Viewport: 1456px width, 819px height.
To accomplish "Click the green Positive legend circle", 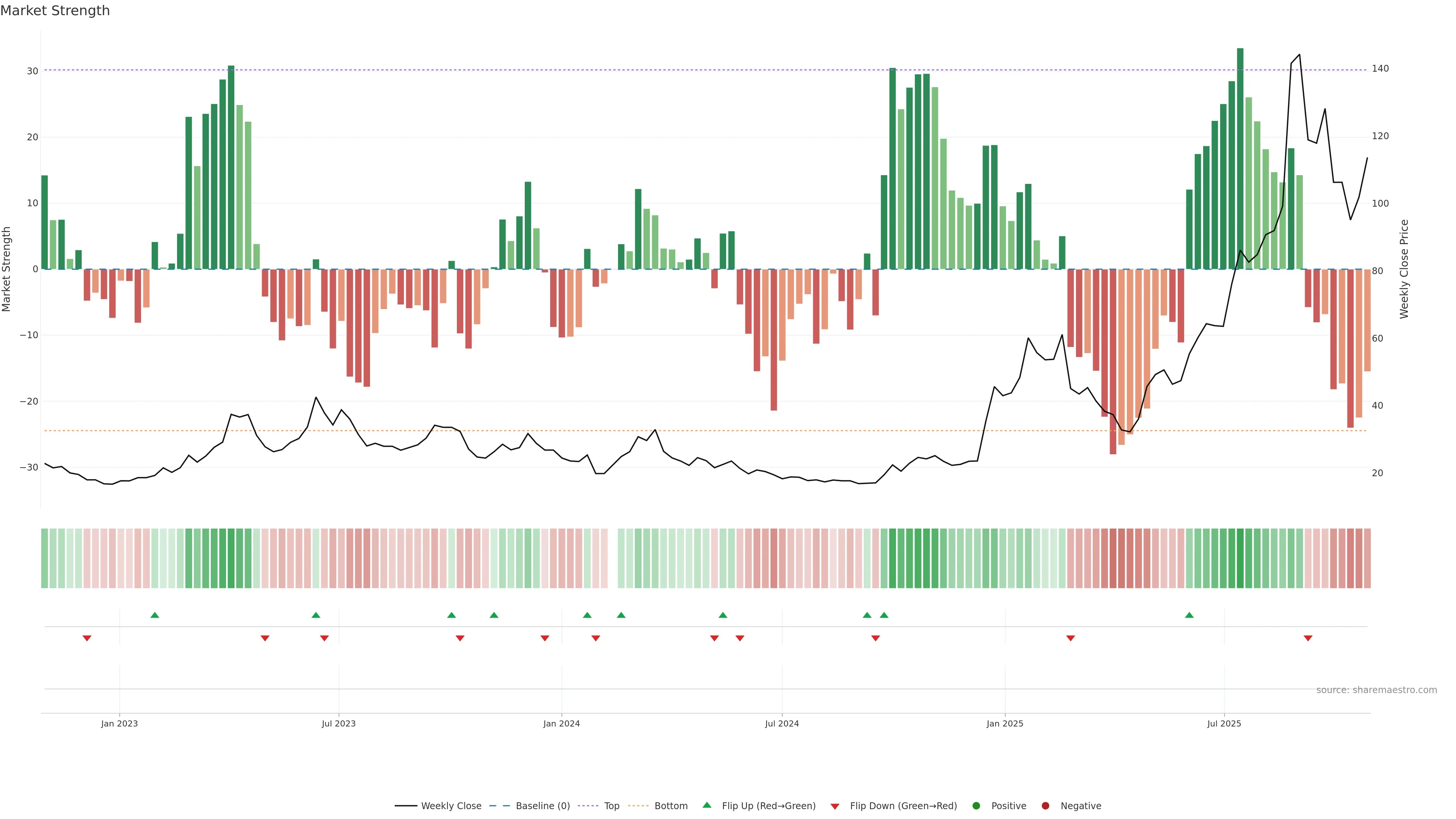I will pyautogui.click(x=976, y=806).
